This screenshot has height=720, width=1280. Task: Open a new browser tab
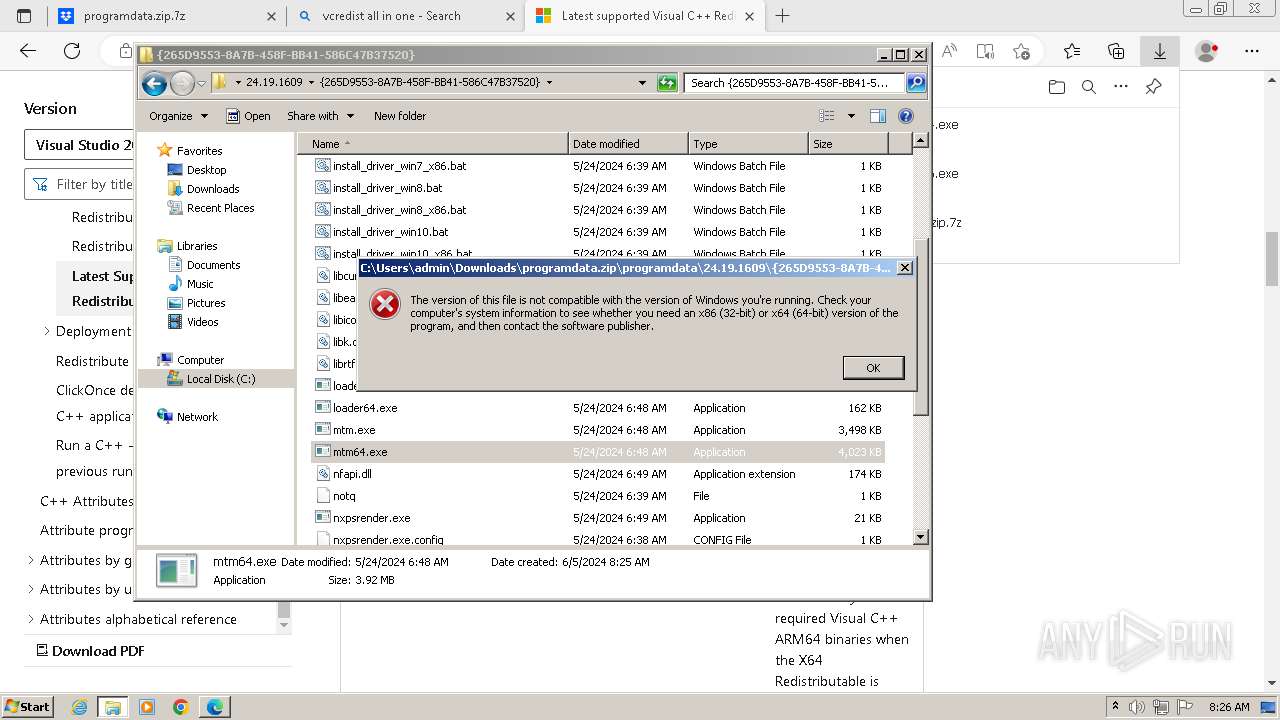coord(783,16)
